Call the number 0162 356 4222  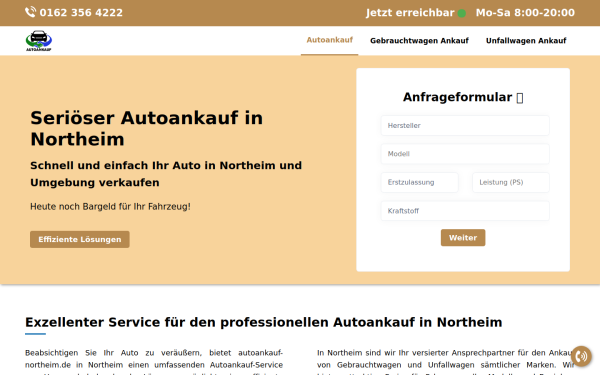click(81, 13)
